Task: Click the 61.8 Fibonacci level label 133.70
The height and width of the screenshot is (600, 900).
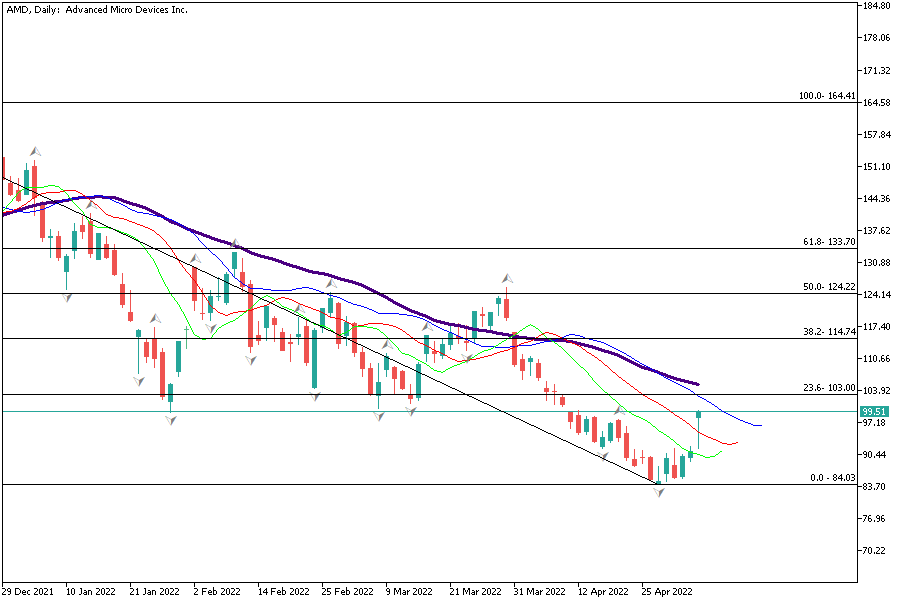Action: tap(829, 242)
